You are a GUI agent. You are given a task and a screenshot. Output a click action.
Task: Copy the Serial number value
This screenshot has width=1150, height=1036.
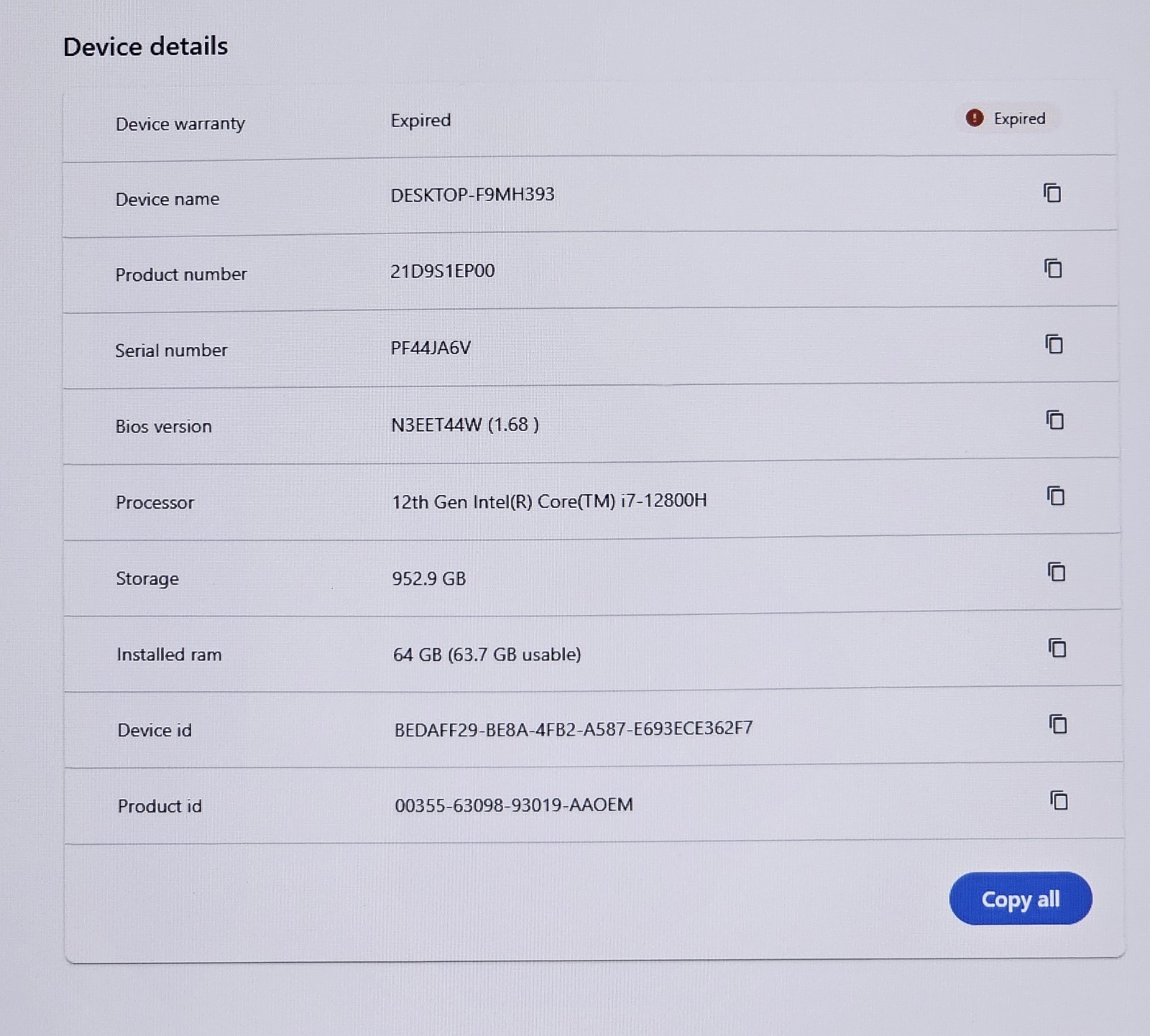(1054, 344)
